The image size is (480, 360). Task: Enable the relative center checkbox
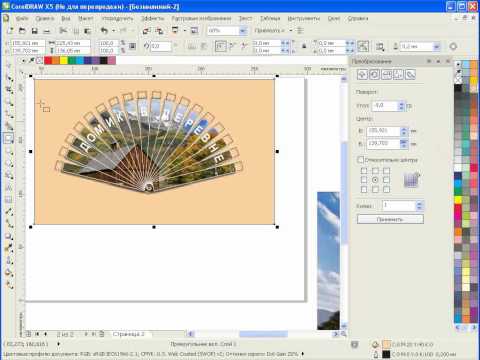pyautogui.click(x=360, y=160)
